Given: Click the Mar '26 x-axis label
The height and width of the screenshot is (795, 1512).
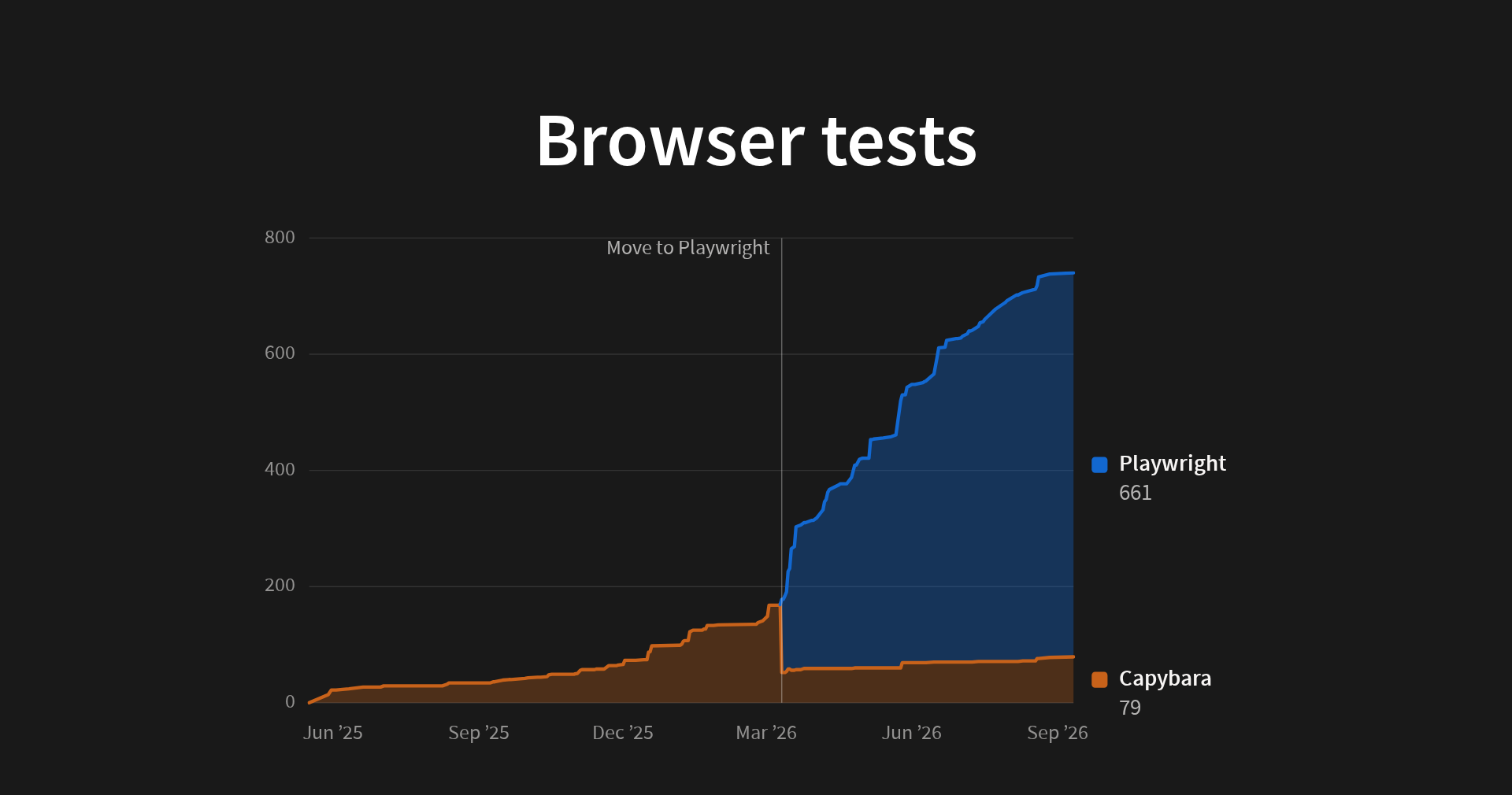Looking at the screenshot, I should pyautogui.click(x=765, y=733).
